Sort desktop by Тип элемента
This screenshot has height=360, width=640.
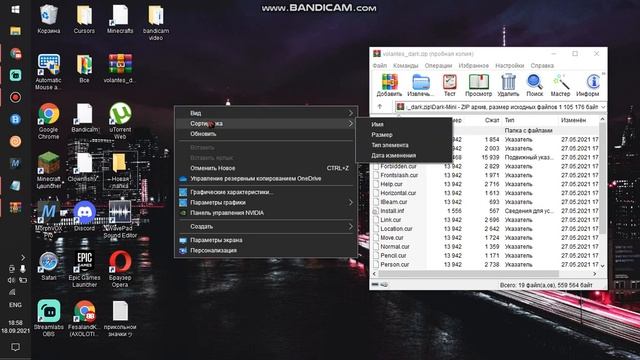tap(404, 145)
